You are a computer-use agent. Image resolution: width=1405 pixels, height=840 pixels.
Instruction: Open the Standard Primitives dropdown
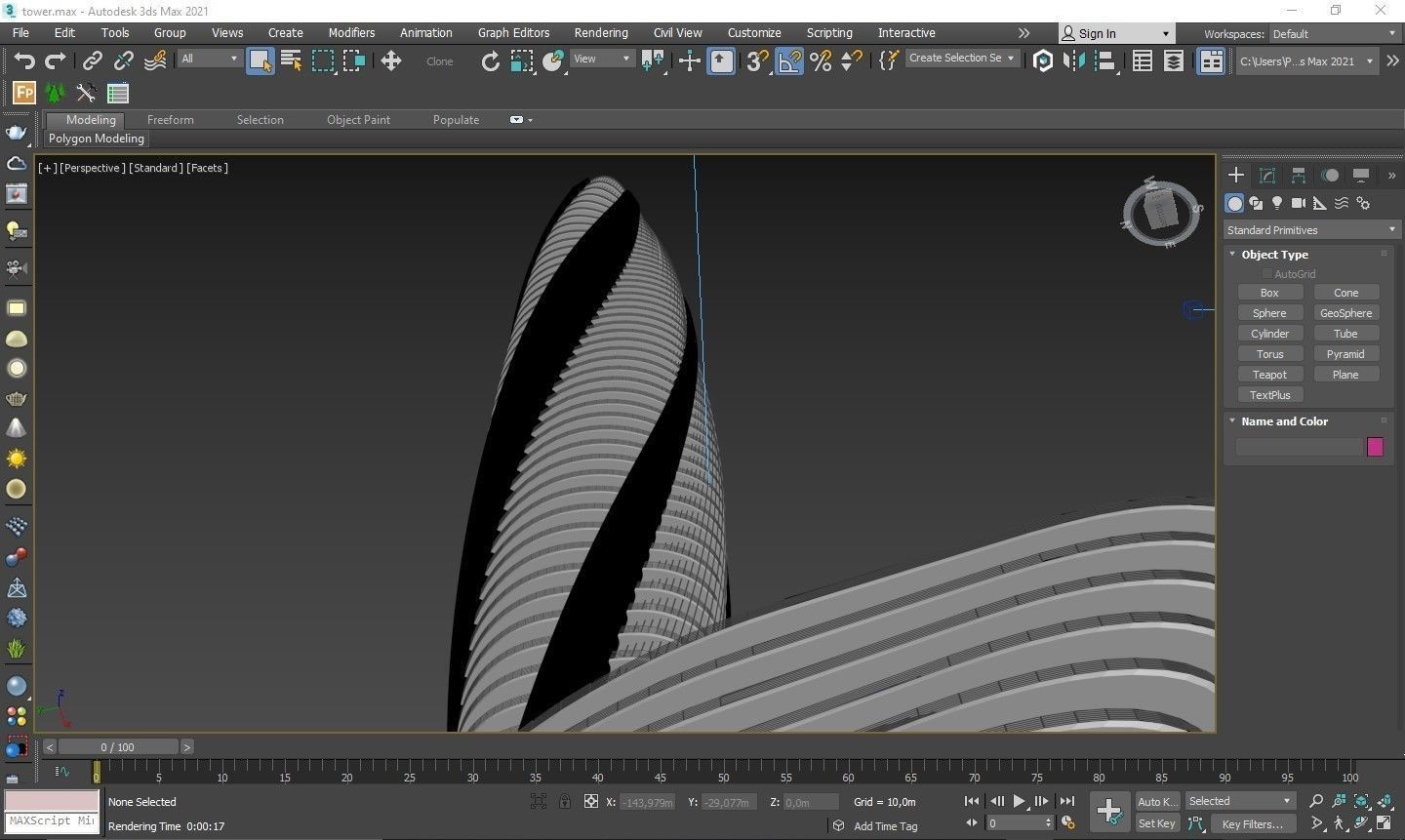point(1311,230)
